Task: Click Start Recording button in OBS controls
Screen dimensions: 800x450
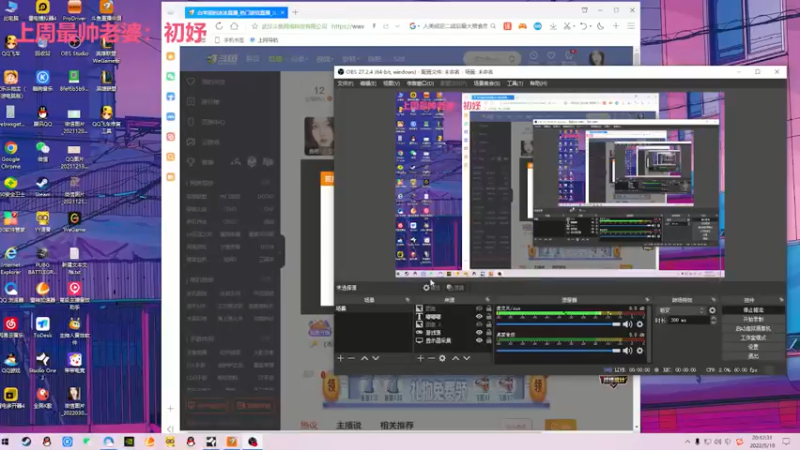Action: (x=753, y=319)
